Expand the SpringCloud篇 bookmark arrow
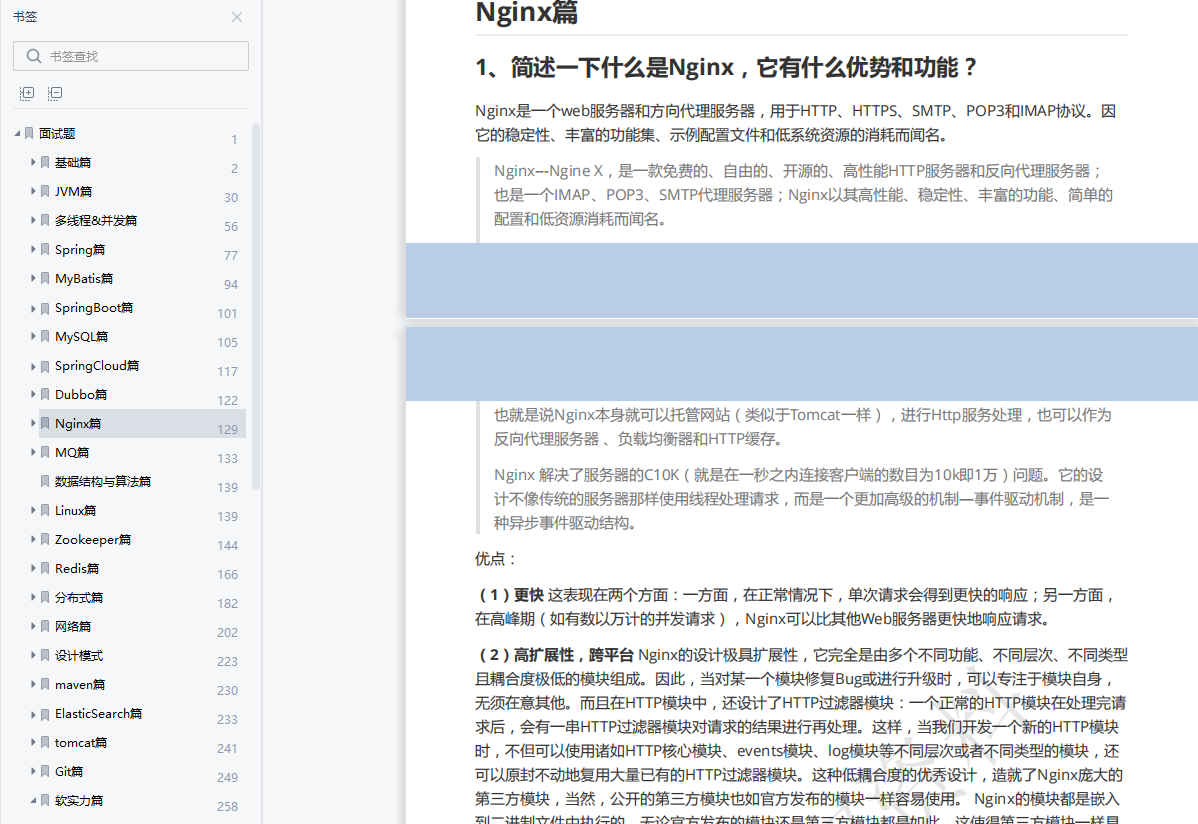This screenshot has width=1198, height=824. (31, 365)
